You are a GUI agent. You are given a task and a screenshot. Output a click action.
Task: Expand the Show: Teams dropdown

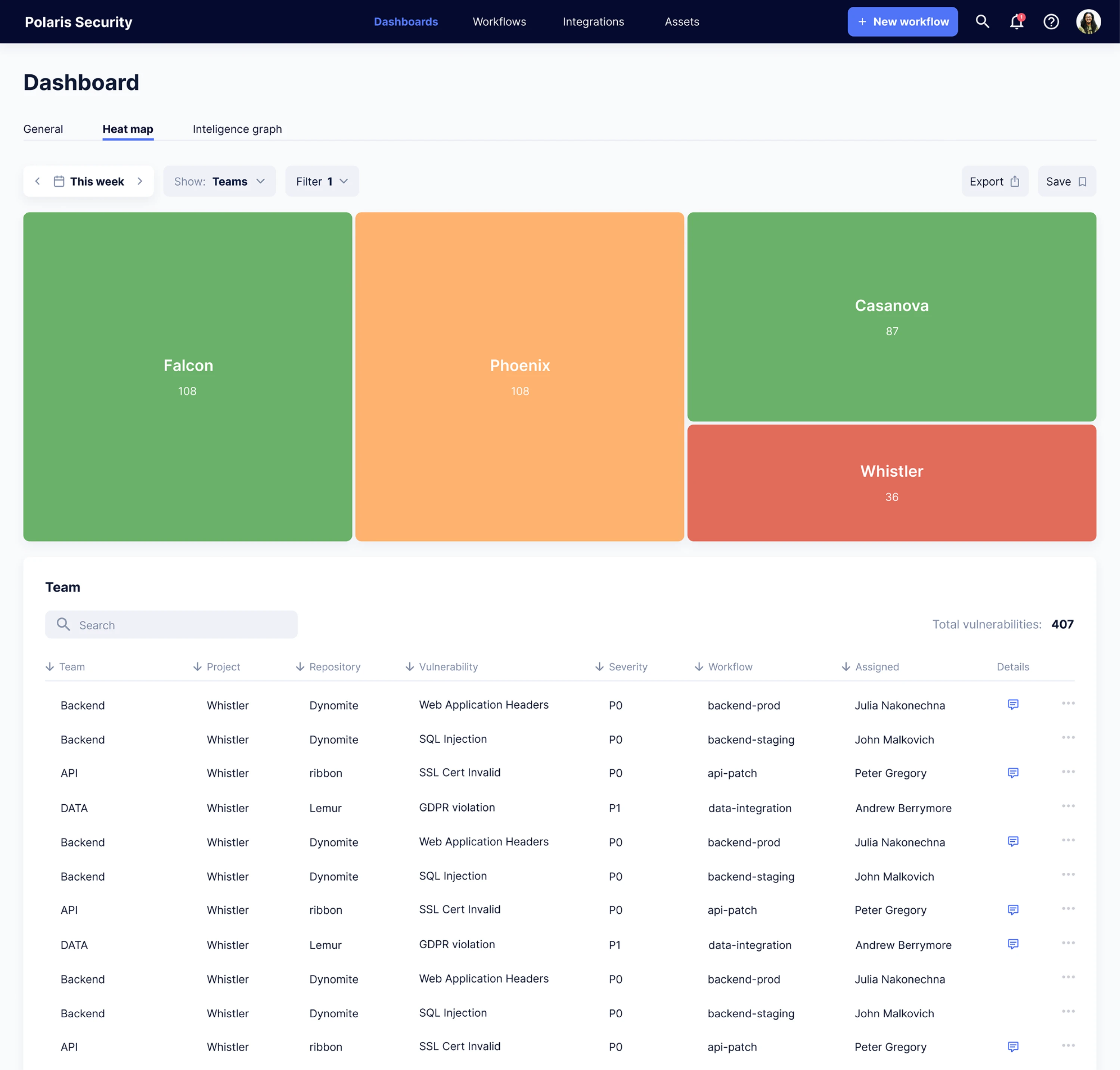pyautogui.click(x=220, y=181)
